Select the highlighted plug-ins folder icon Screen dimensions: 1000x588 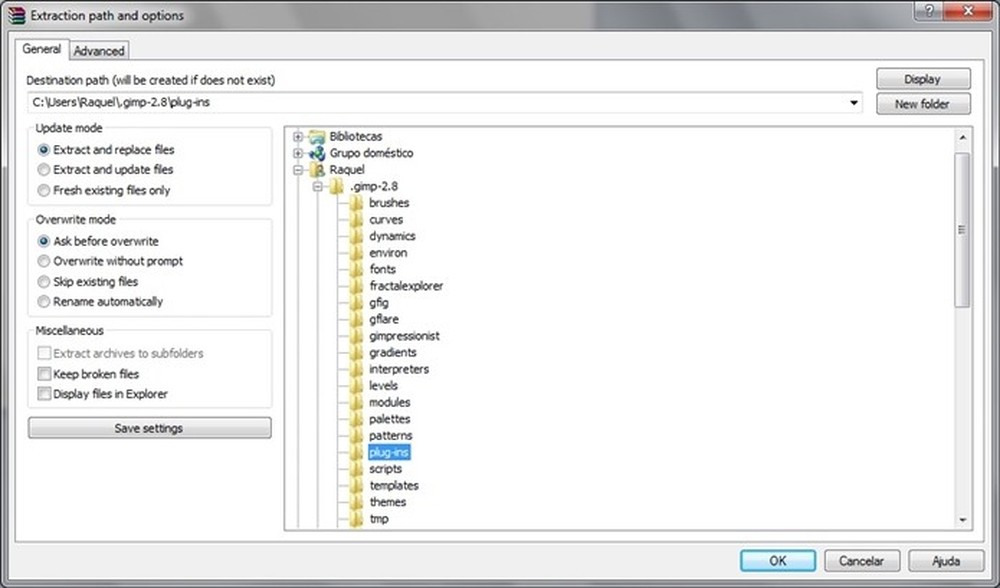pyautogui.click(x=356, y=452)
